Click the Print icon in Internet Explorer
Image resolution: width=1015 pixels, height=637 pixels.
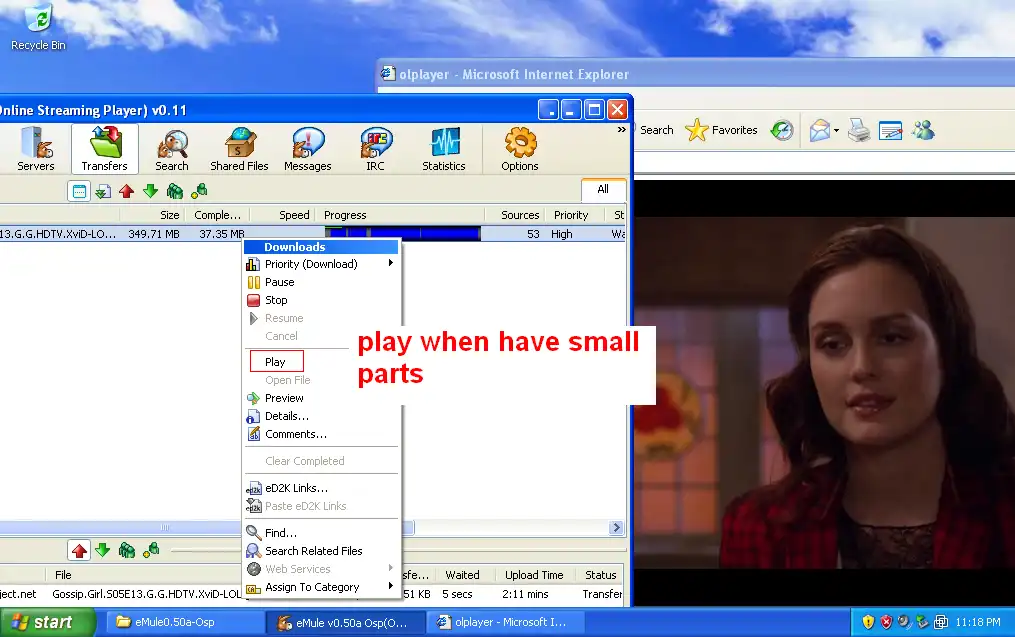pyautogui.click(x=859, y=130)
